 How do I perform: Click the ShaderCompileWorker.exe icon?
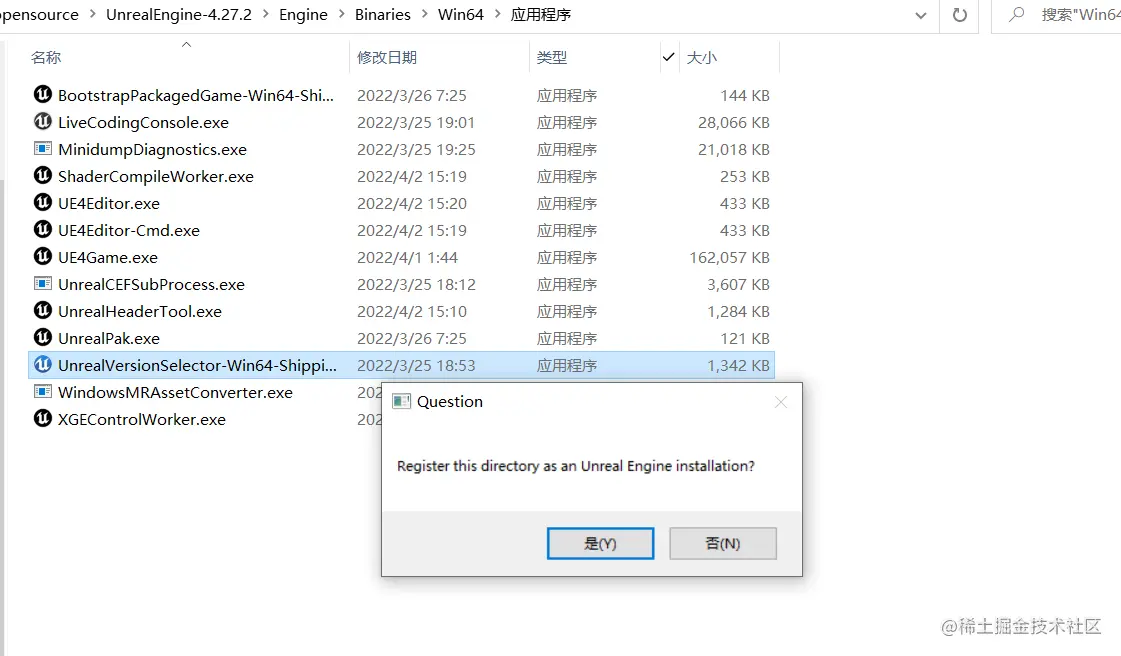[43, 174]
